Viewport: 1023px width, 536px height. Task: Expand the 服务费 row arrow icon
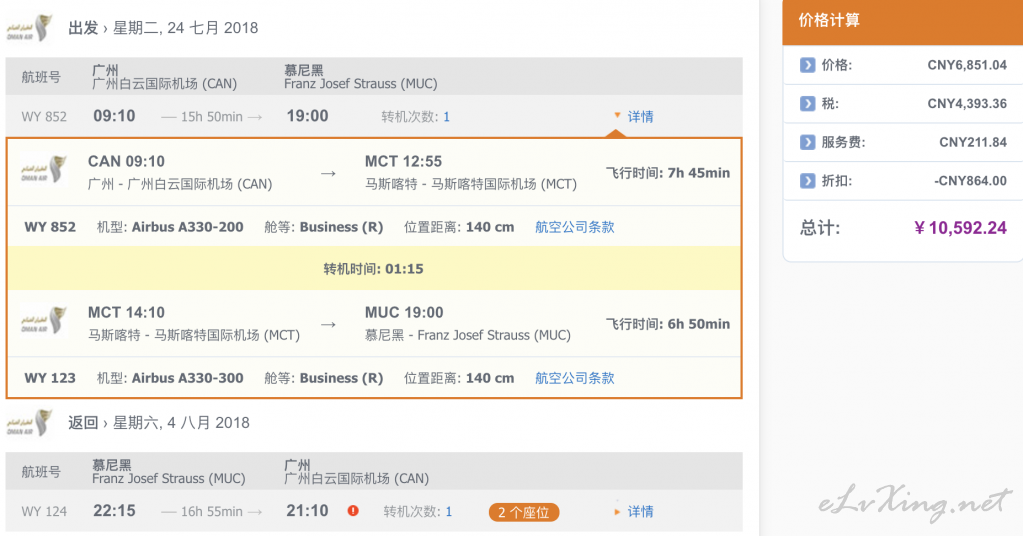coord(807,141)
